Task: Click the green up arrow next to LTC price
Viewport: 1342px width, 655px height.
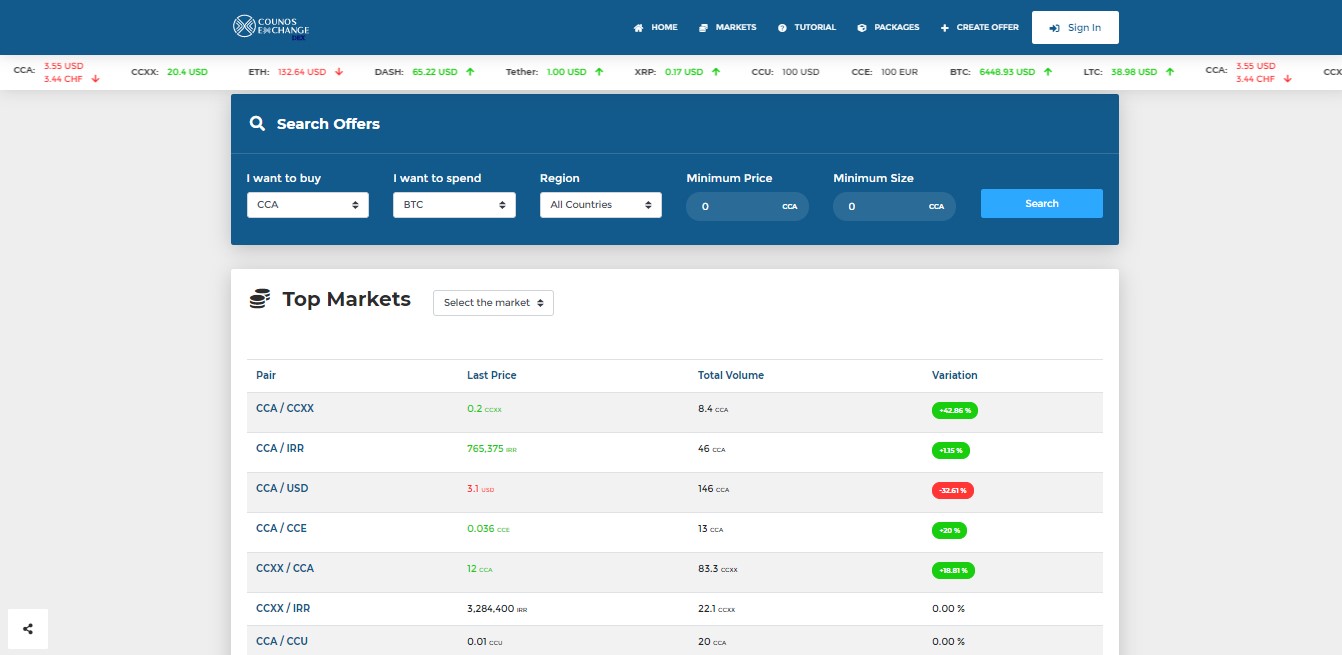Action: tap(1170, 72)
